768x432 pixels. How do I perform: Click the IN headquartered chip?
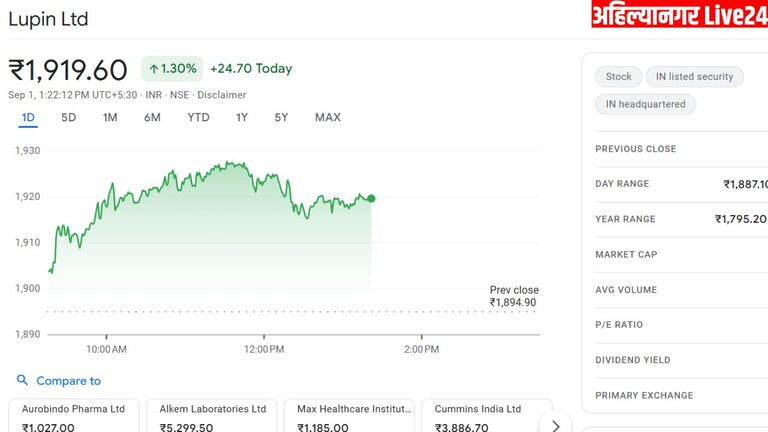click(645, 104)
